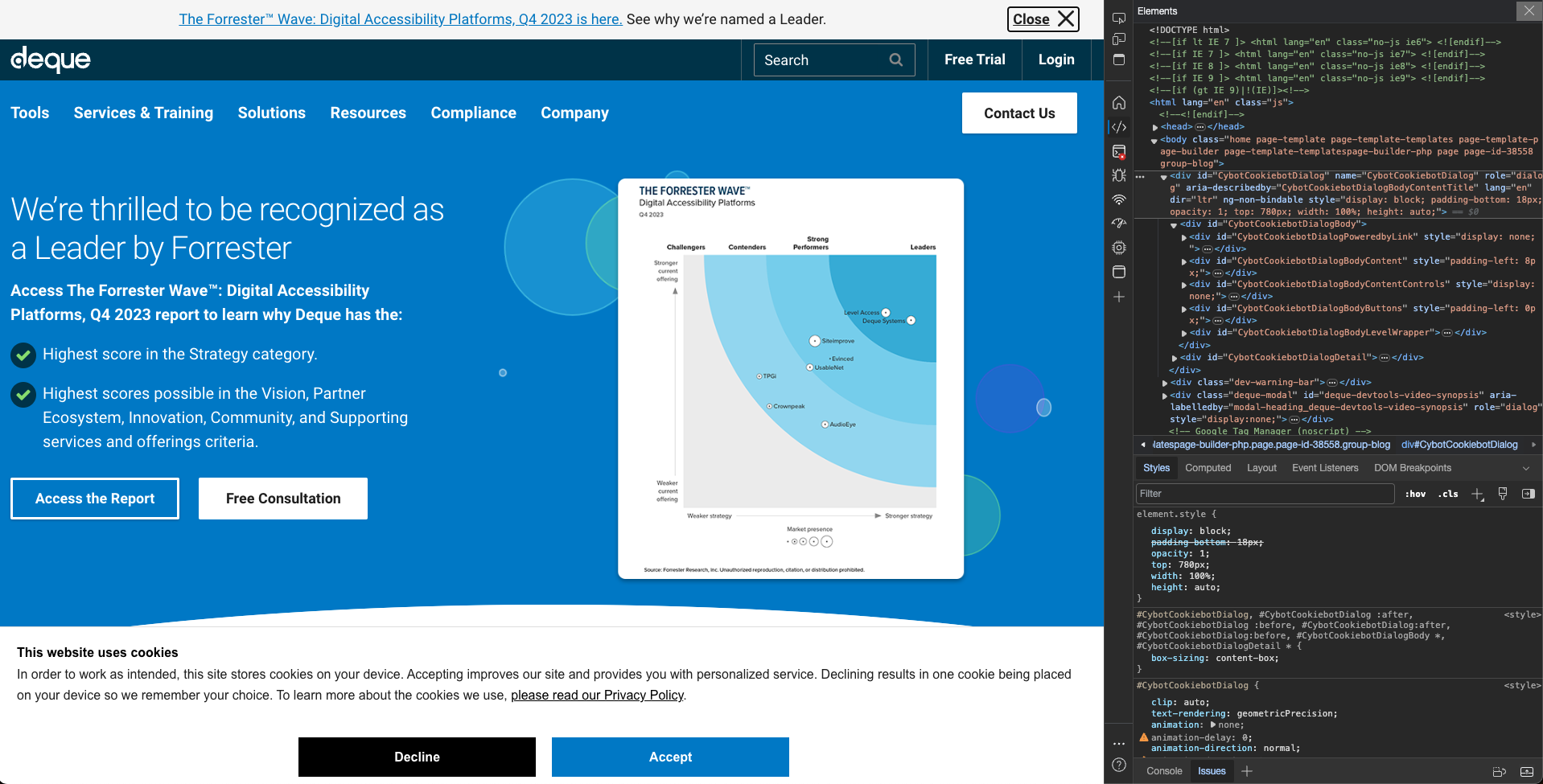Open DevTools help question mark icon

click(1118, 765)
